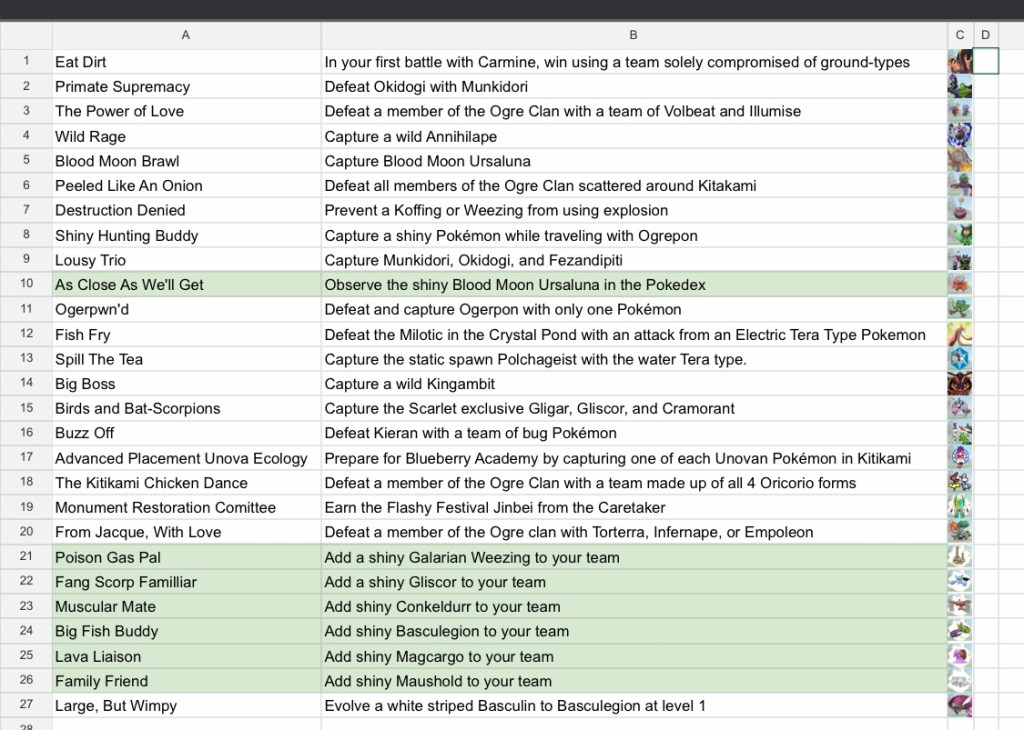The height and width of the screenshot is (730, 1024).
Task: Select column A header
Action: coord(186,35)
